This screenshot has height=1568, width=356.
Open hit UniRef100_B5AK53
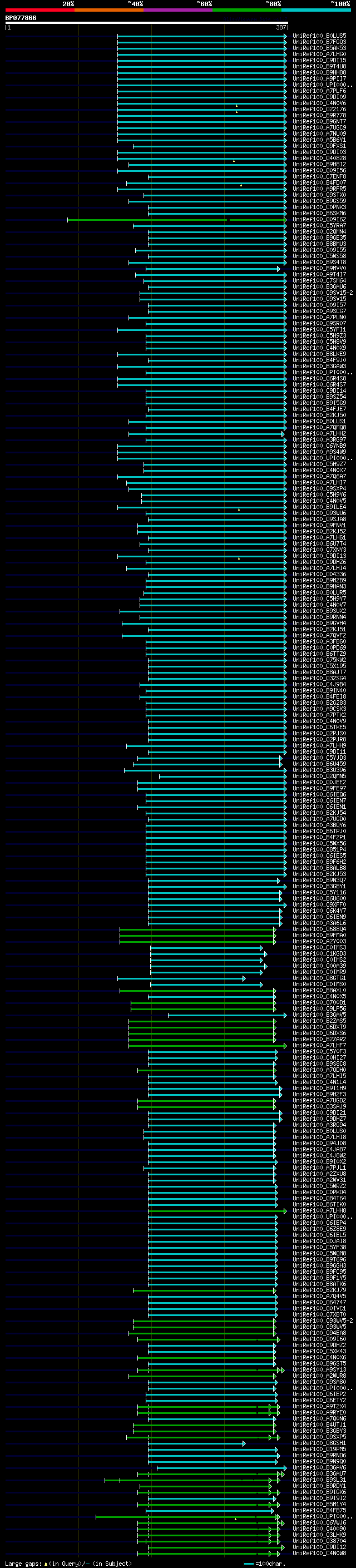(x=319, y=48)
